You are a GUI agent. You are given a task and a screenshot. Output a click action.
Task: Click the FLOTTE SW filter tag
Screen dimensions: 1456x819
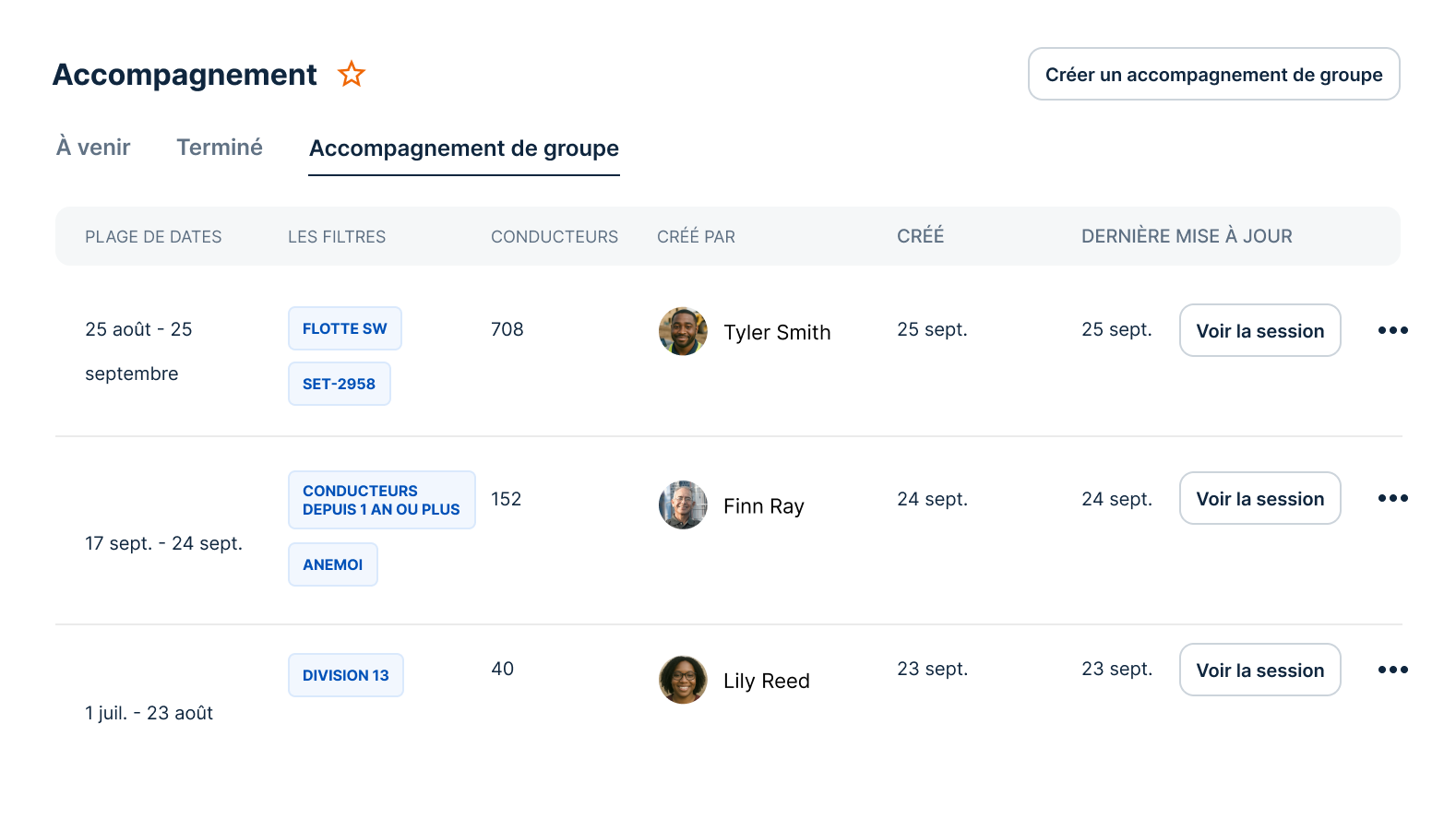[345, 328]
